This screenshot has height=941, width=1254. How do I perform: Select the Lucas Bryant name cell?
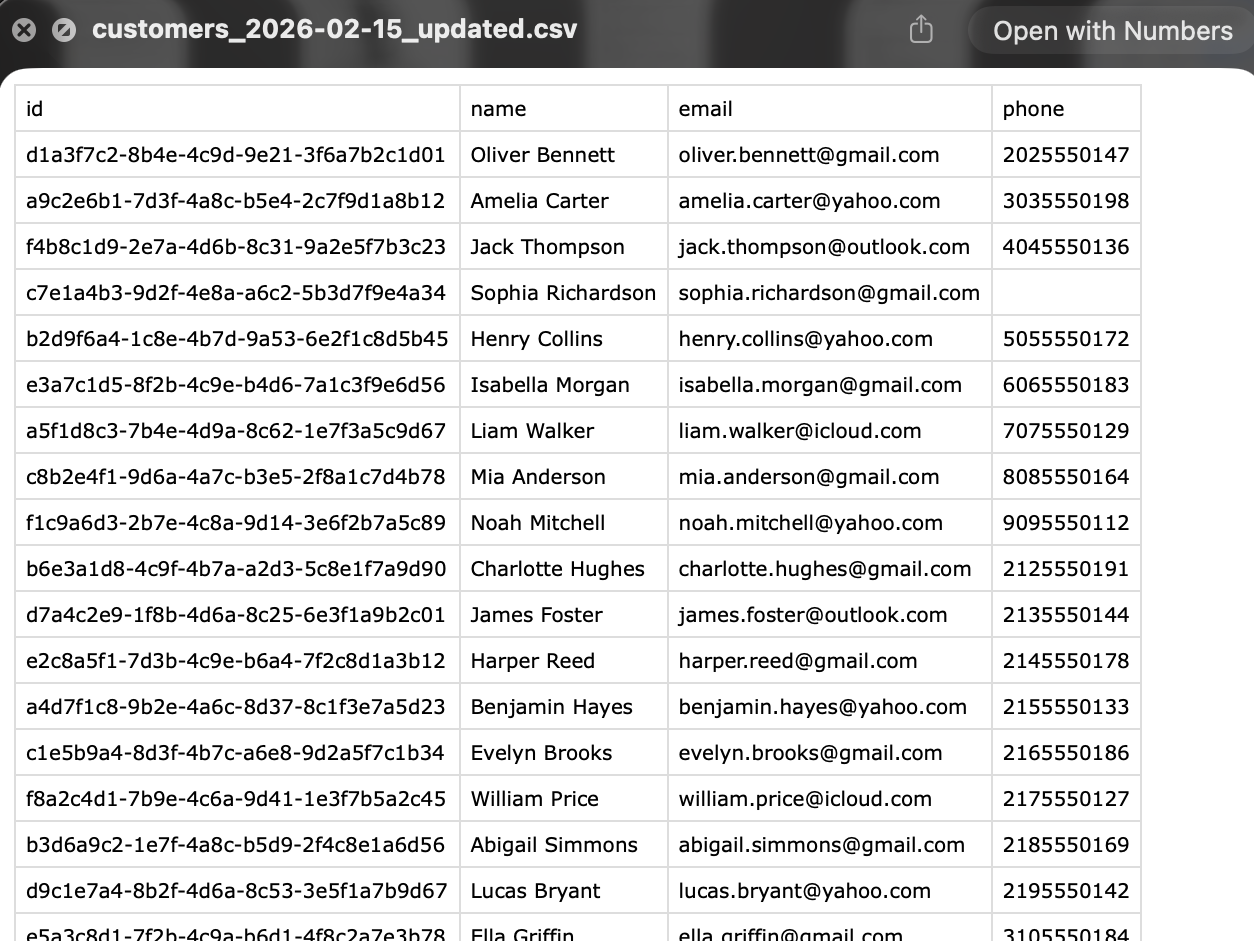click(x=535, y=891)
